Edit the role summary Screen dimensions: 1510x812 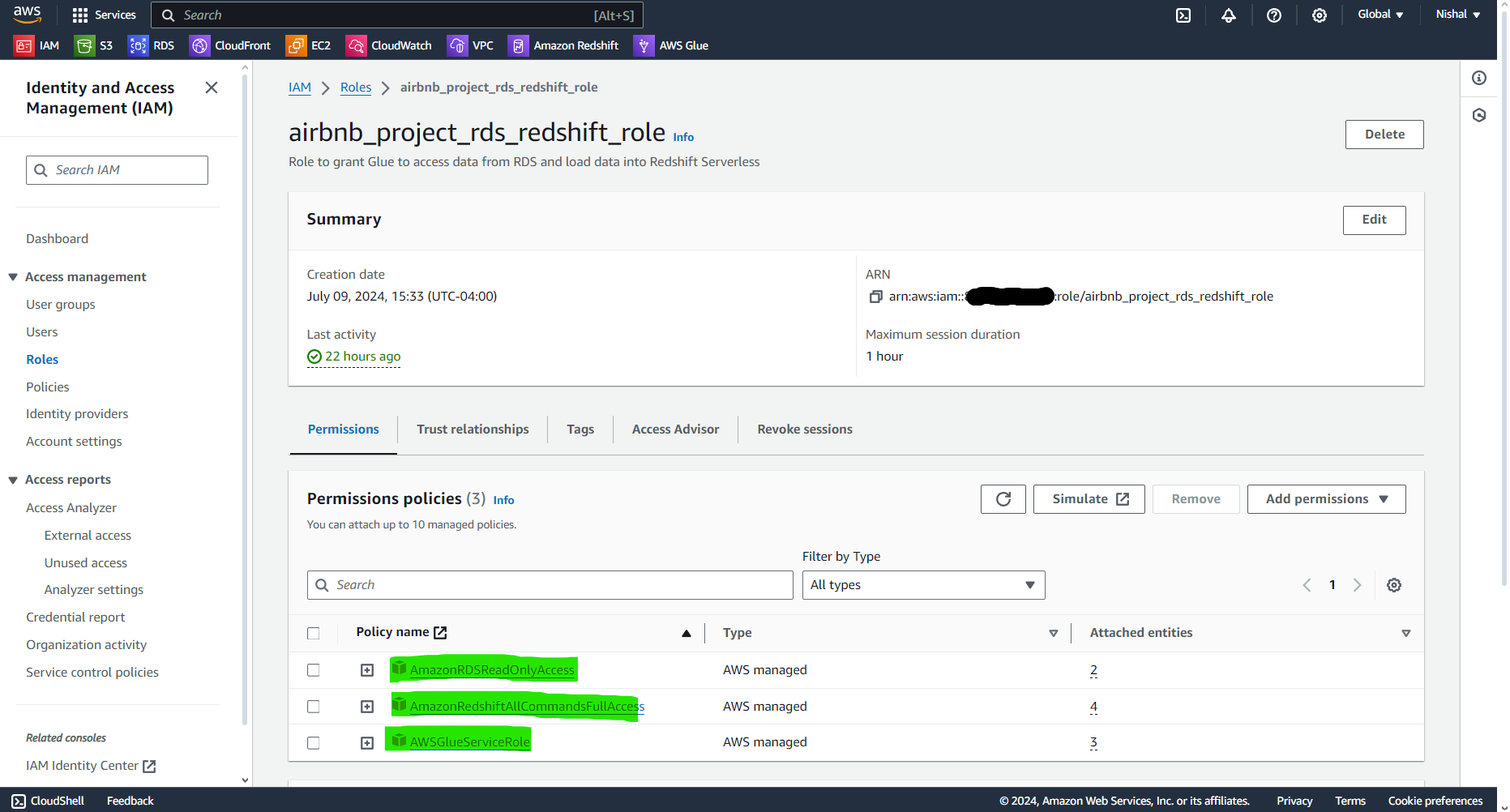(x=1374, y=220)
